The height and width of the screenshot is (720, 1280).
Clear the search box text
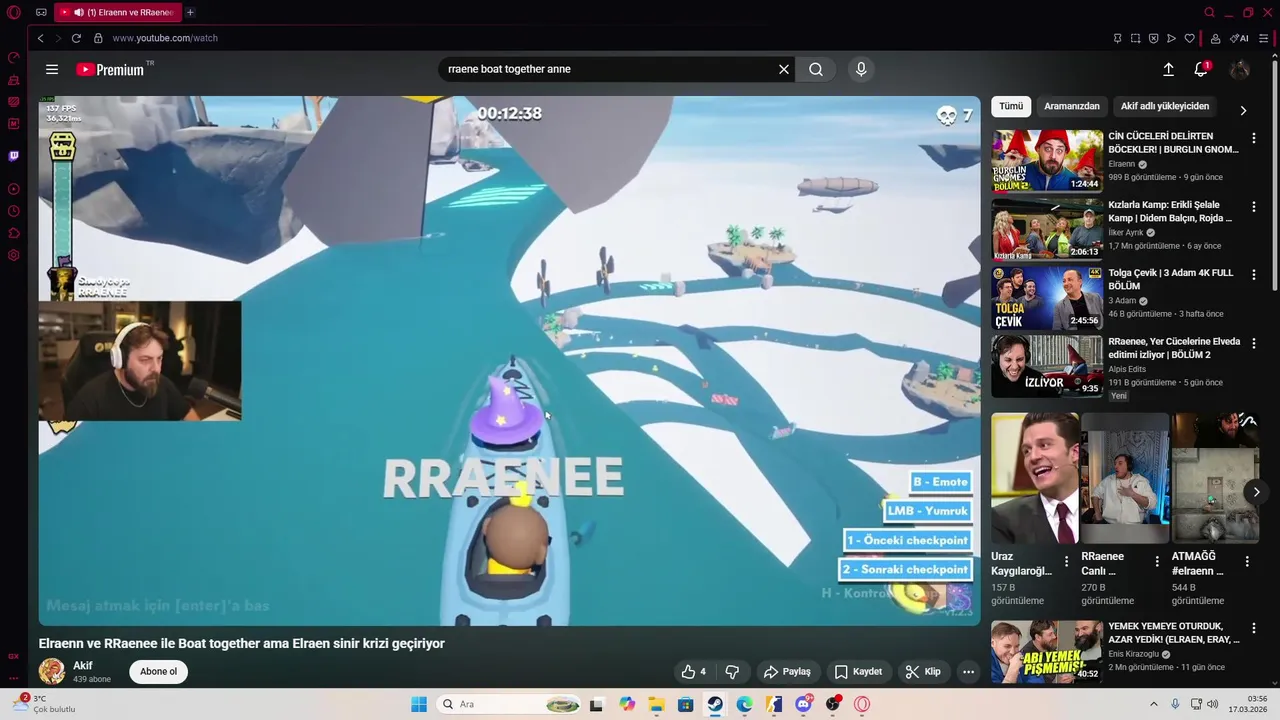pyautogui.click(x=784, y=69)
